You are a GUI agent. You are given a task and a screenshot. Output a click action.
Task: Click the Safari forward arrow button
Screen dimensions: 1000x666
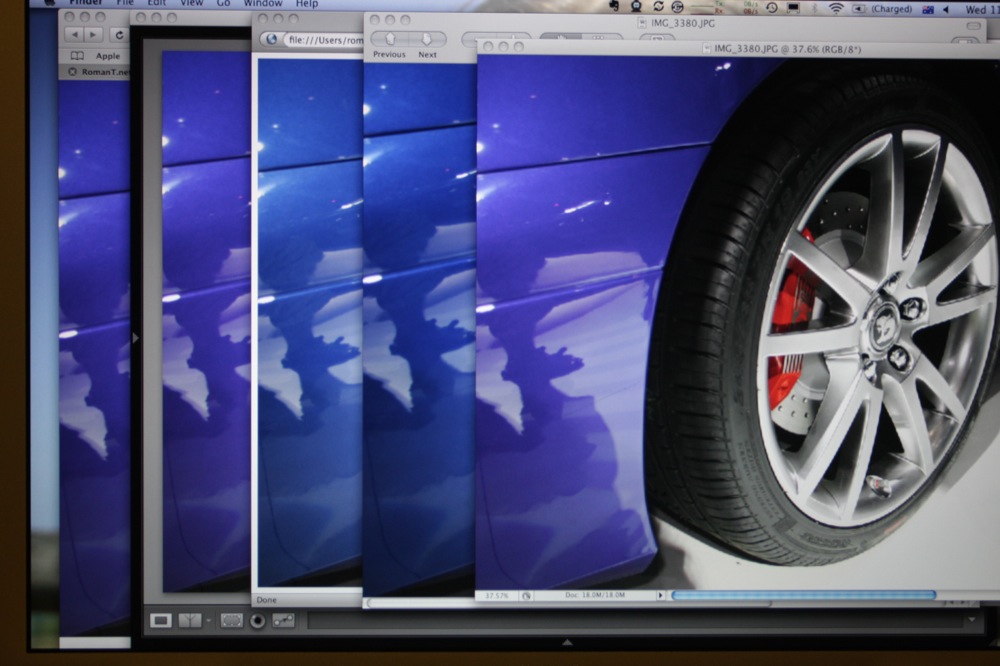pos(94,35)
